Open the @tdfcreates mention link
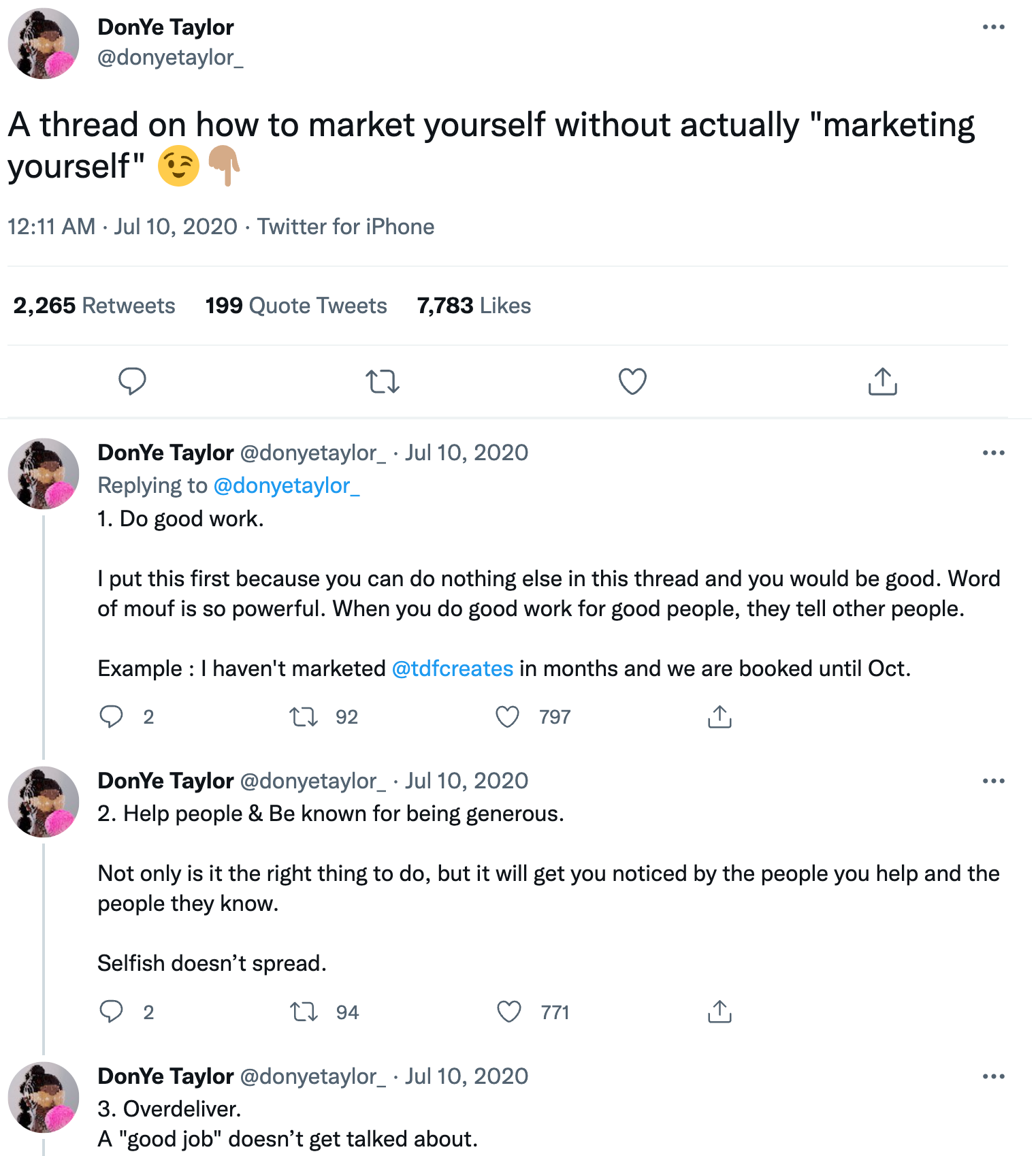This screenshot has height=1156, width=1036. point(453,669)
